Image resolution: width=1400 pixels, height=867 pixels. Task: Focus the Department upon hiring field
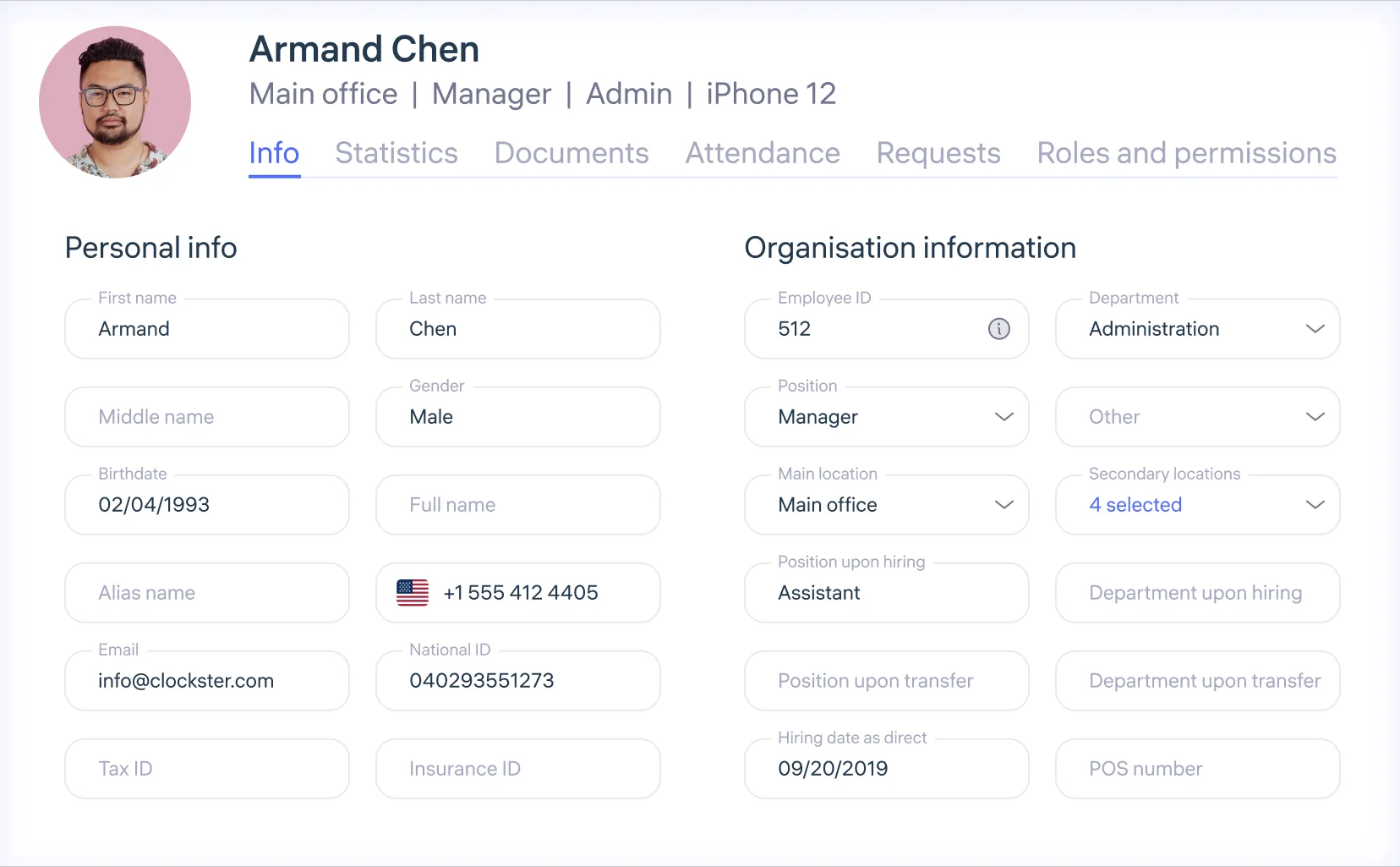coord(1197,593)
